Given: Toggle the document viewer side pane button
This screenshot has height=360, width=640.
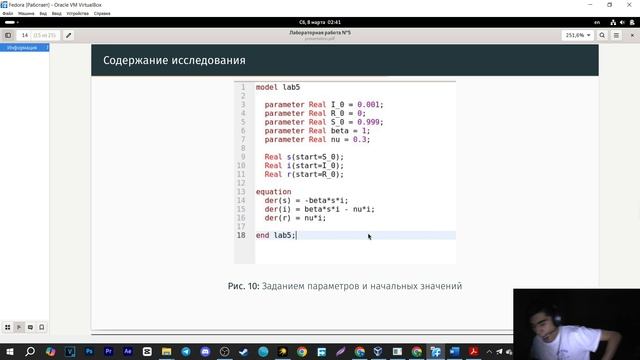Looking at the screenshot, I should point(8,36).
